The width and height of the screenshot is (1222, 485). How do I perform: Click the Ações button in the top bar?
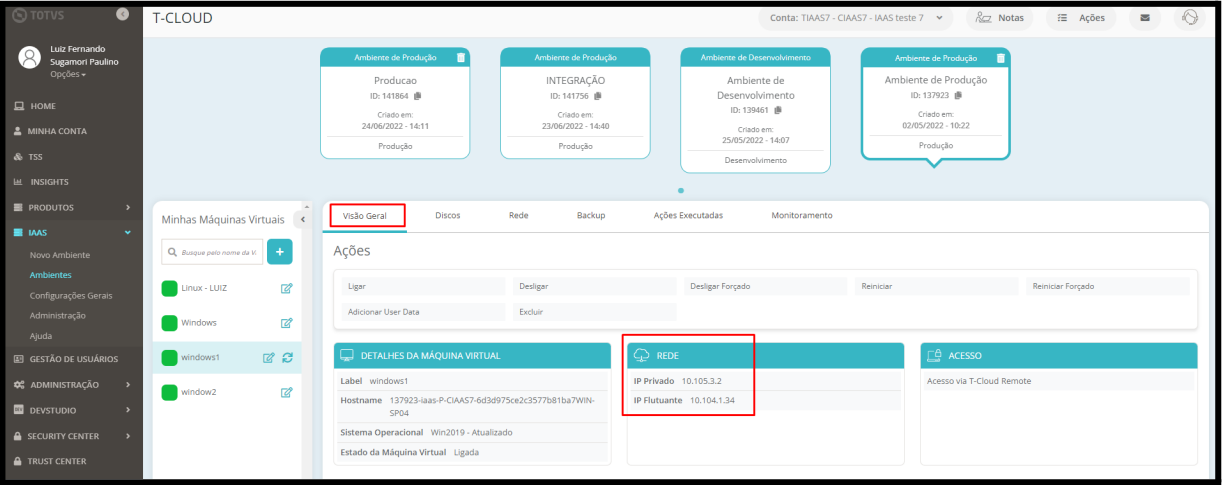tap(1081, 18)
